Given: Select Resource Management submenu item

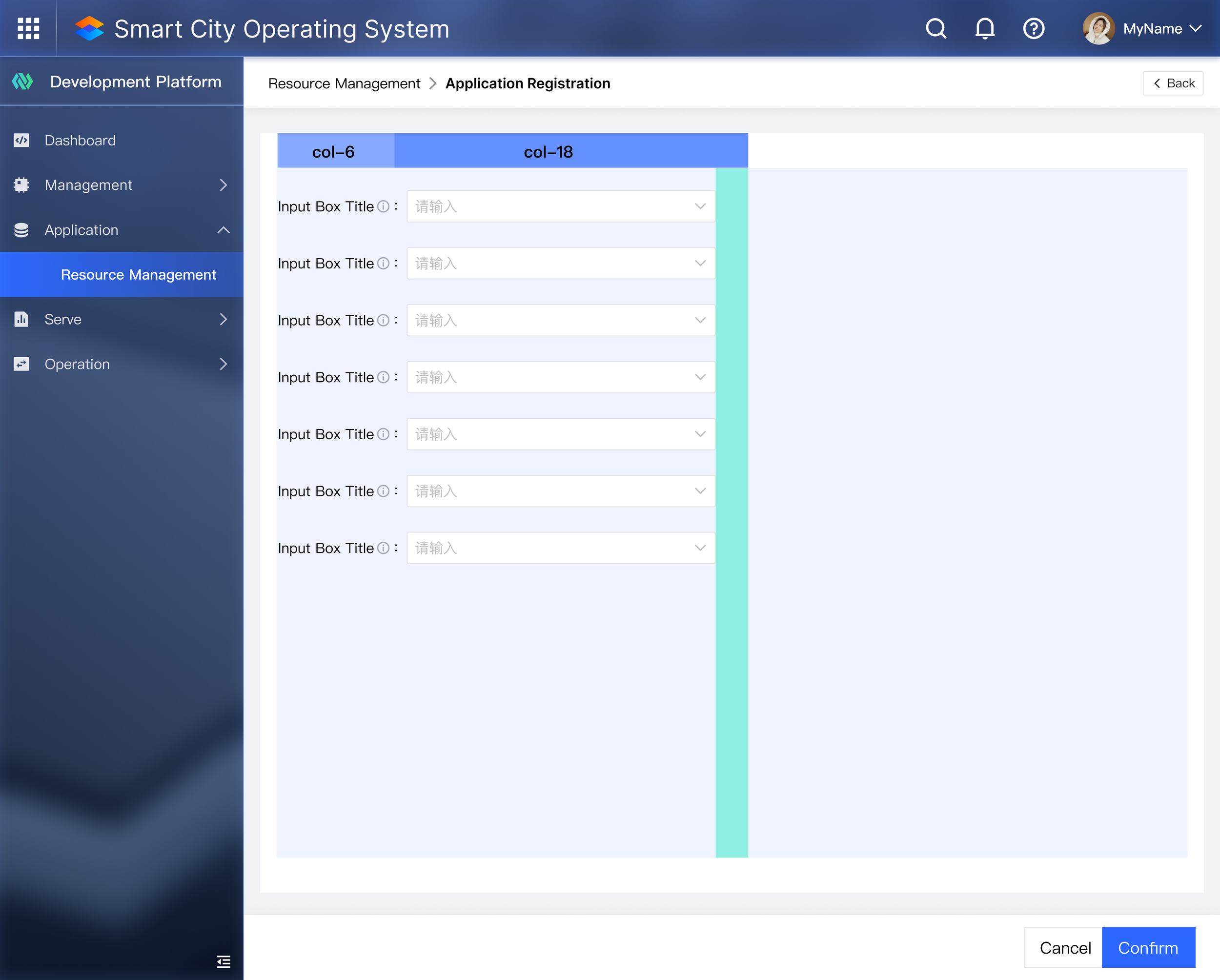Looking at the screenshot, I should coord(138,274).
